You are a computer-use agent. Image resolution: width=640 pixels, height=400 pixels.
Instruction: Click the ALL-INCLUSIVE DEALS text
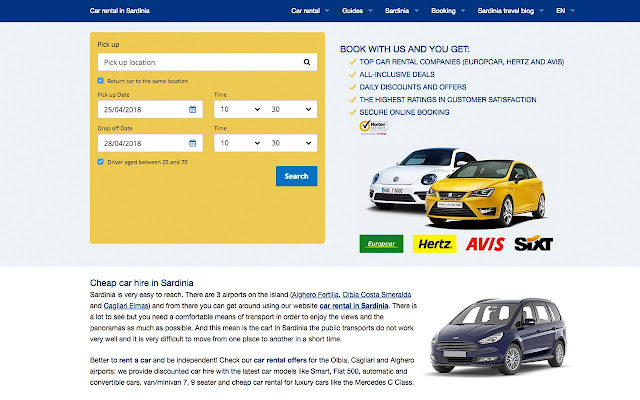[397, 75]
